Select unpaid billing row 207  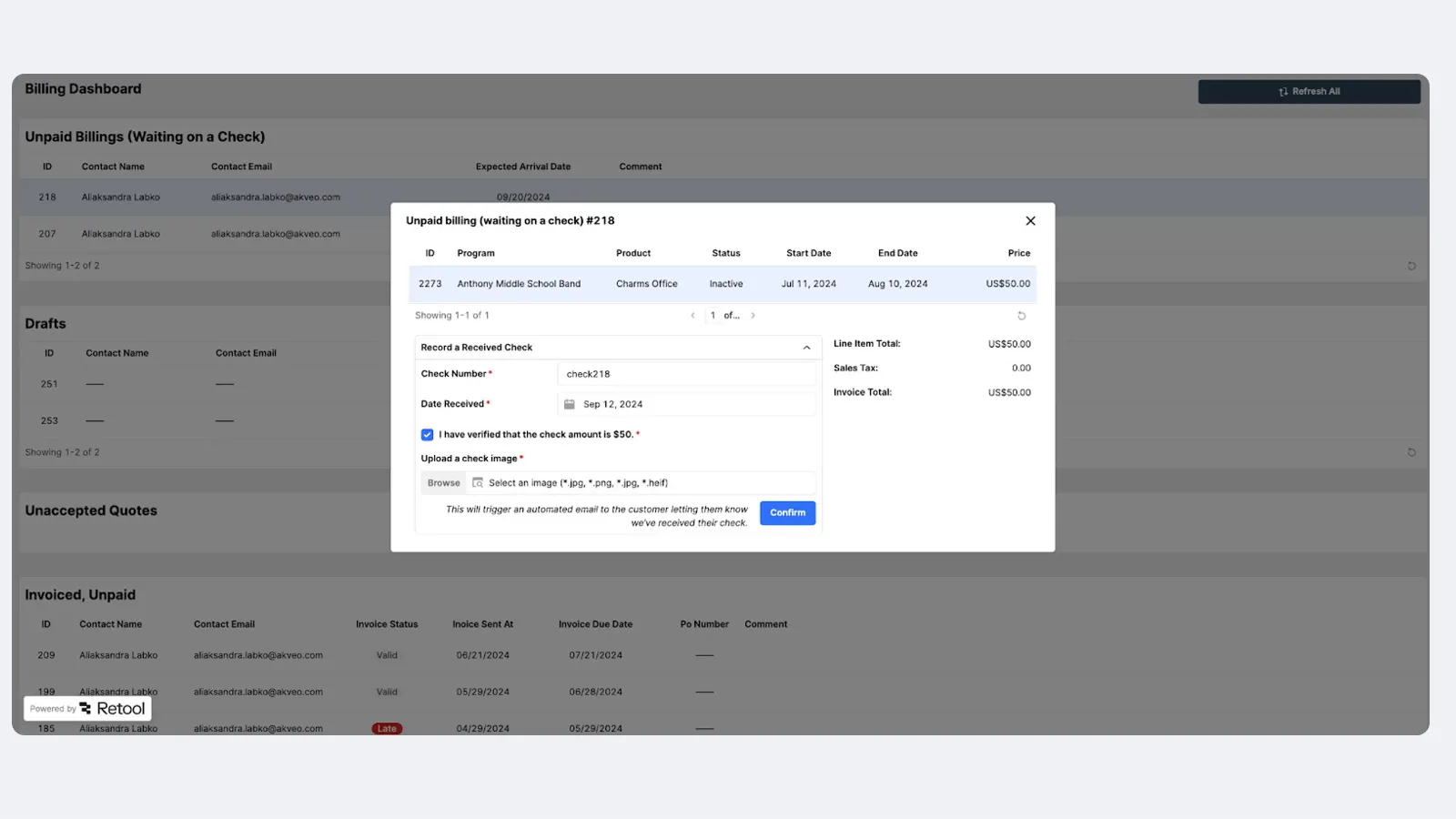pos(205,234)
